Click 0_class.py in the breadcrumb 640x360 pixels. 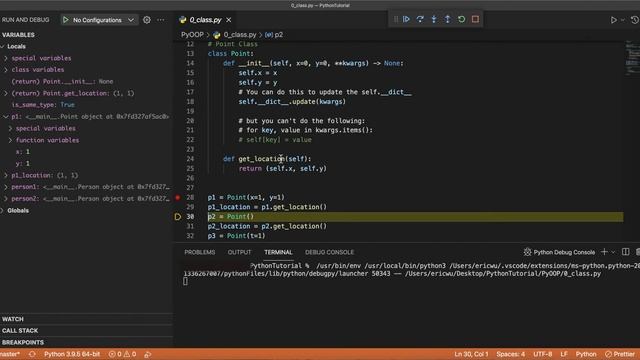240,35
